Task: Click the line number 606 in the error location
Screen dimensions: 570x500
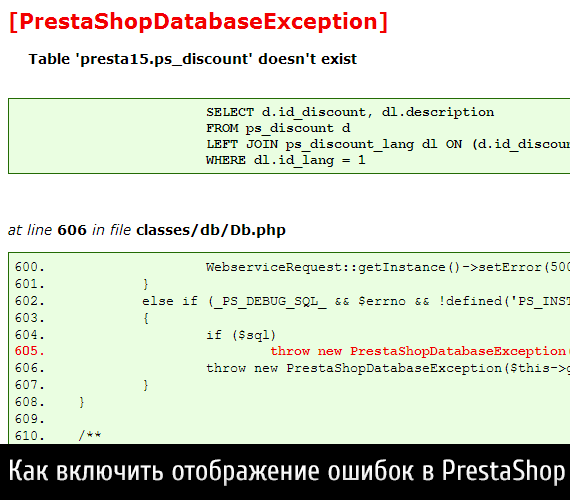Action: click(x=72, y=230)
